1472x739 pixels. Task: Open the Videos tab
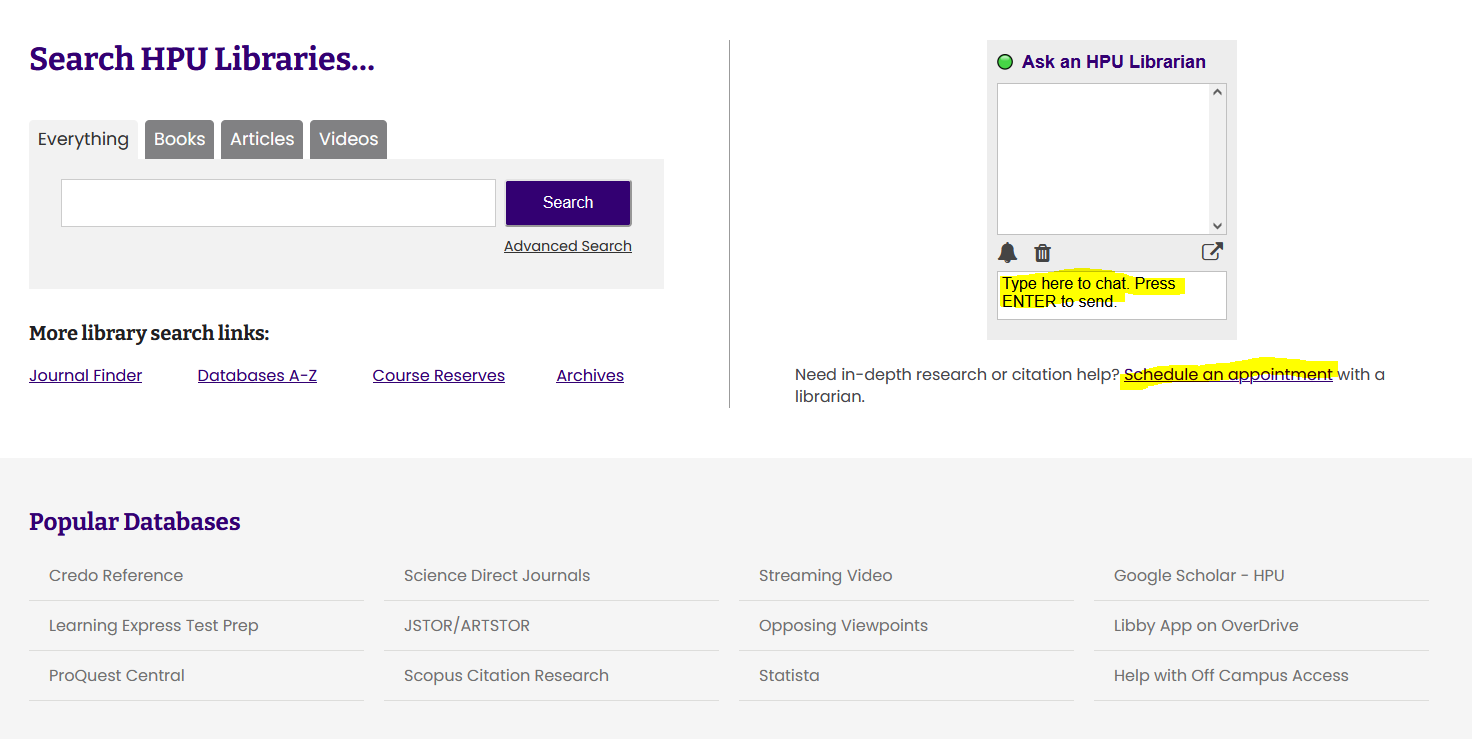pyautogui.click(x=348, y=139)
